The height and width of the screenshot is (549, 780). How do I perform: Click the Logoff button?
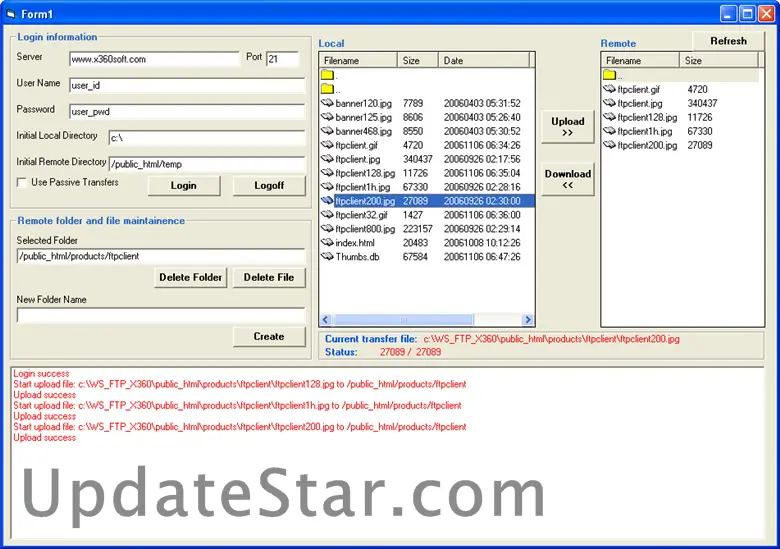coord(269,185)
